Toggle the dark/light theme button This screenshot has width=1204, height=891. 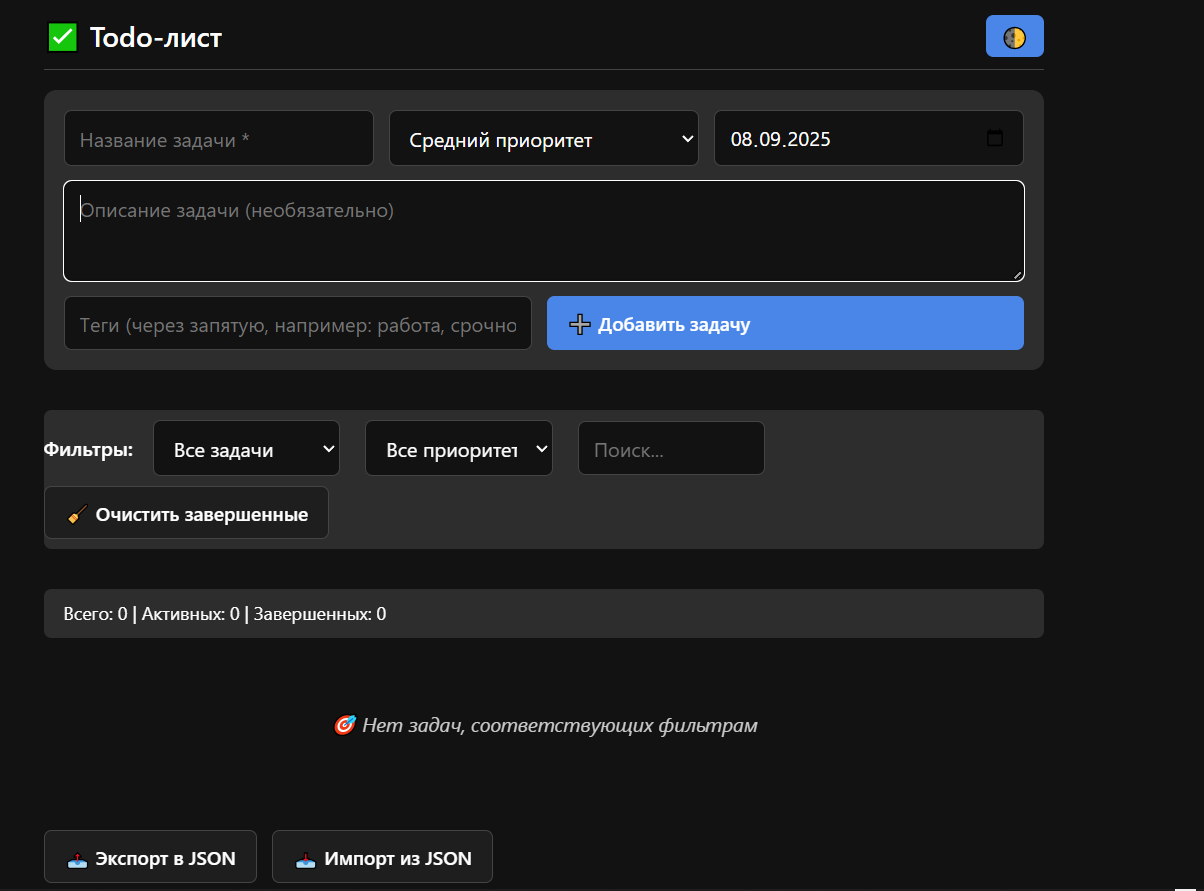click(x=1014, y=37)
